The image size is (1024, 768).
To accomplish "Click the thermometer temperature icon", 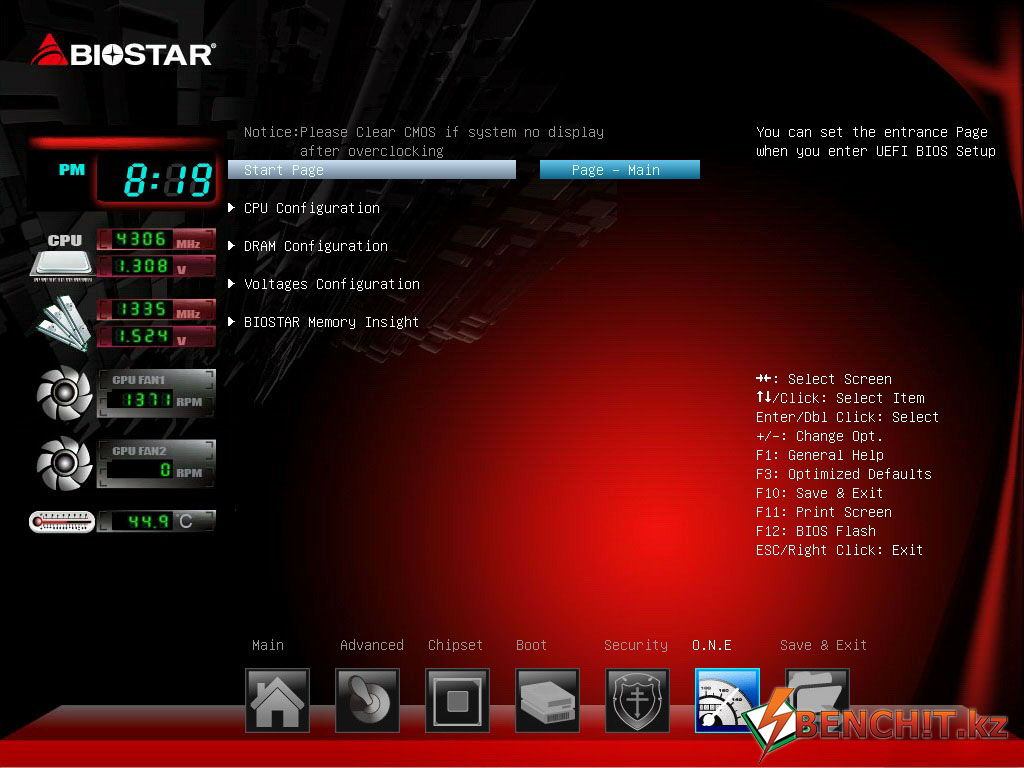I will (62, 522).
